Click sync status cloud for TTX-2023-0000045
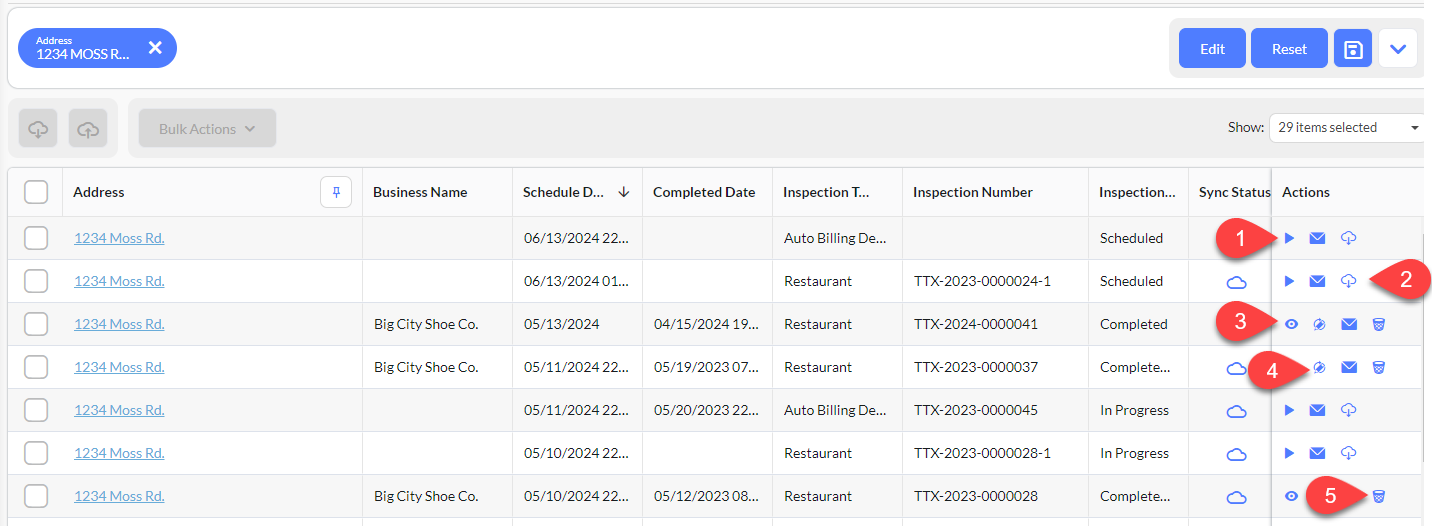 1236,410
